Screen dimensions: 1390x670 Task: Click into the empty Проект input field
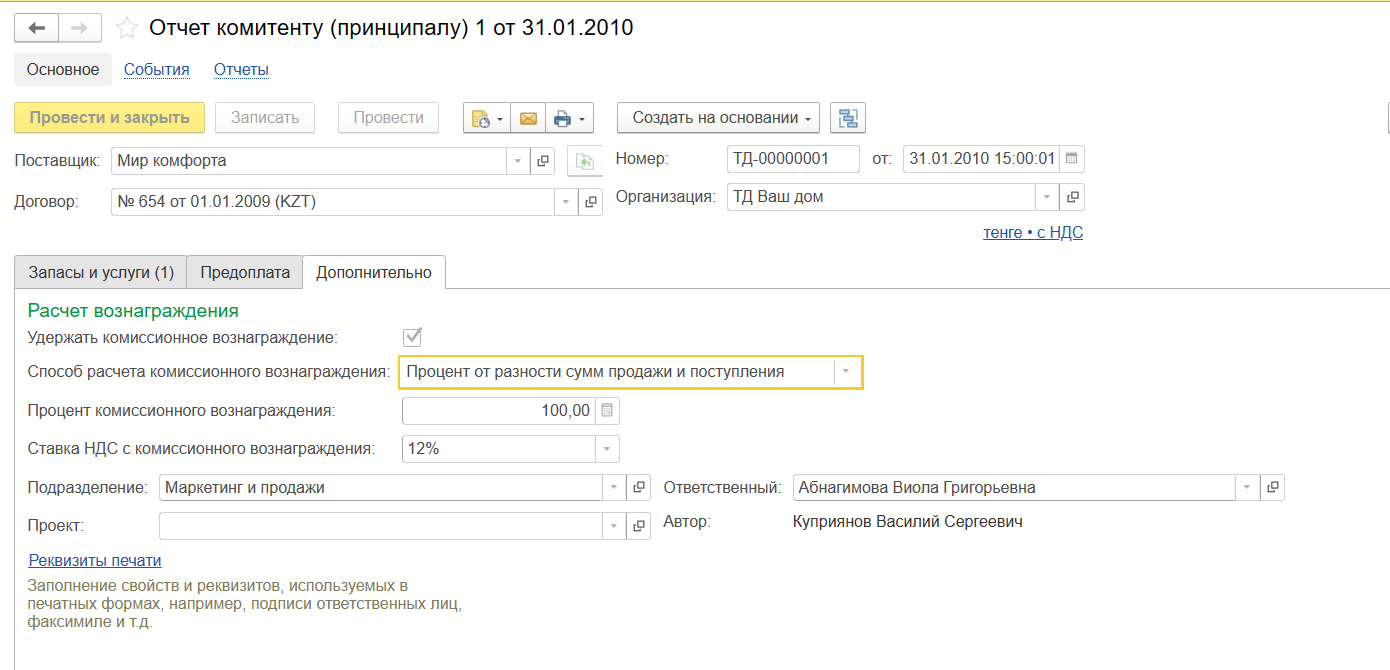[x=380, y=526]
